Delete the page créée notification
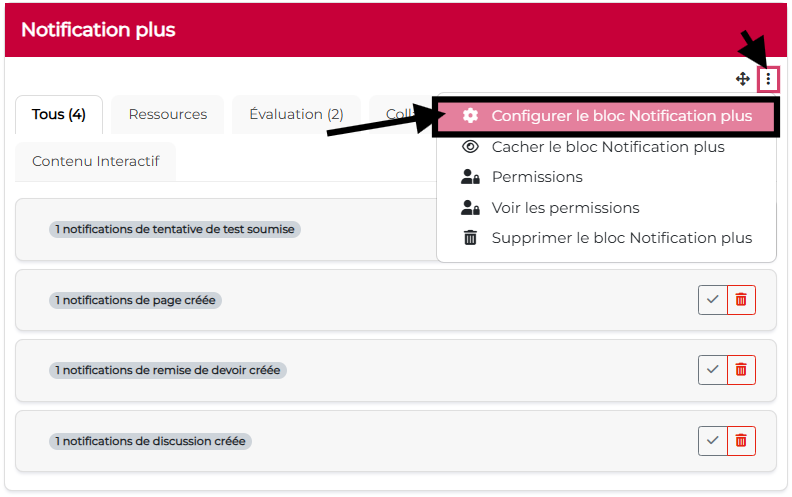Image resolution: width=792 pixels, height=497 pixels. pyautogui.click(x=741, y=299)
